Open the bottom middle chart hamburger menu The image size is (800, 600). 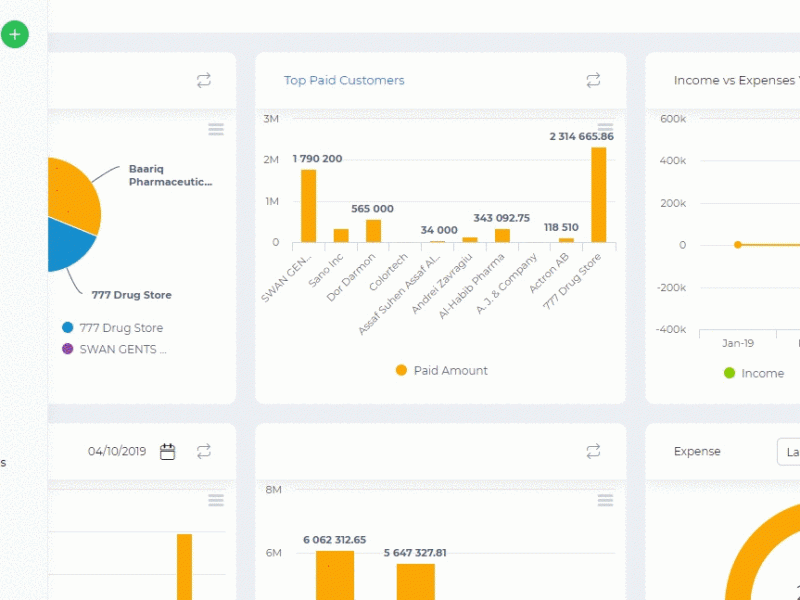[605, 500]
